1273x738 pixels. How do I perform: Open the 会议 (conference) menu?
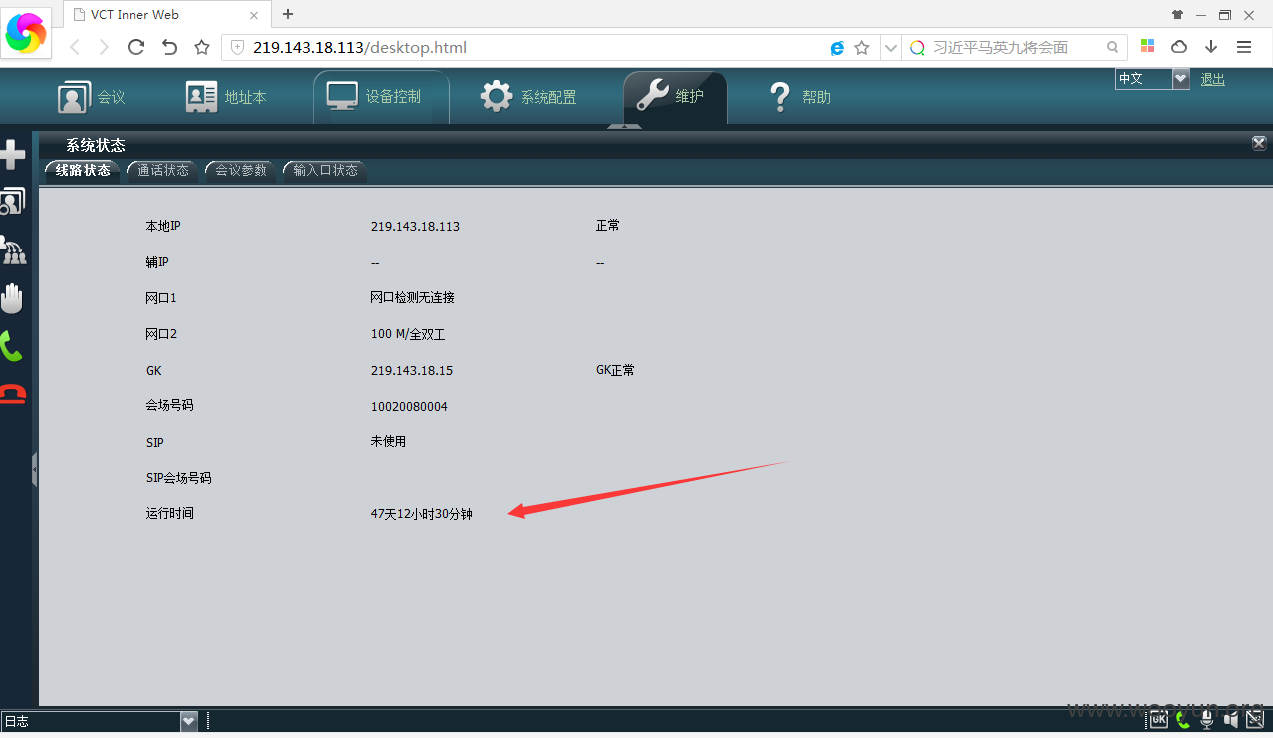coord(92,97)
